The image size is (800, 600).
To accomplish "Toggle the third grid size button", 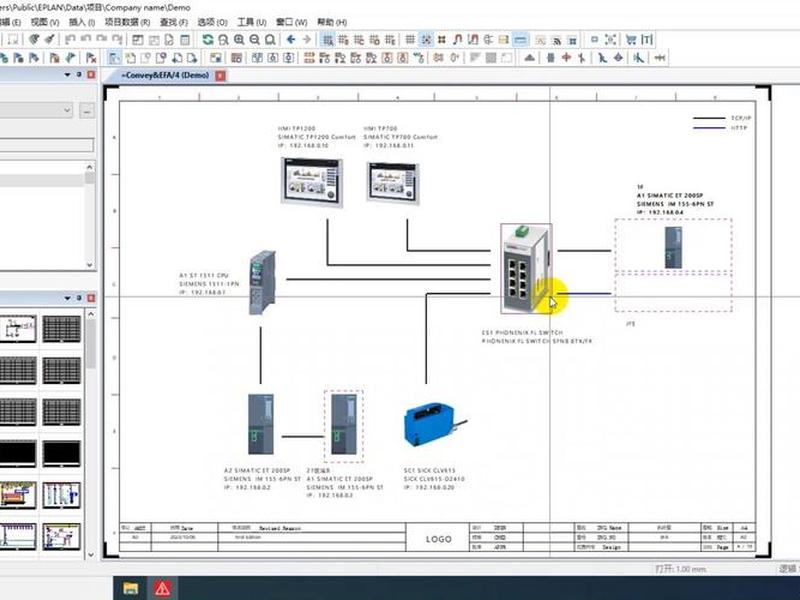I will [359, 40].
